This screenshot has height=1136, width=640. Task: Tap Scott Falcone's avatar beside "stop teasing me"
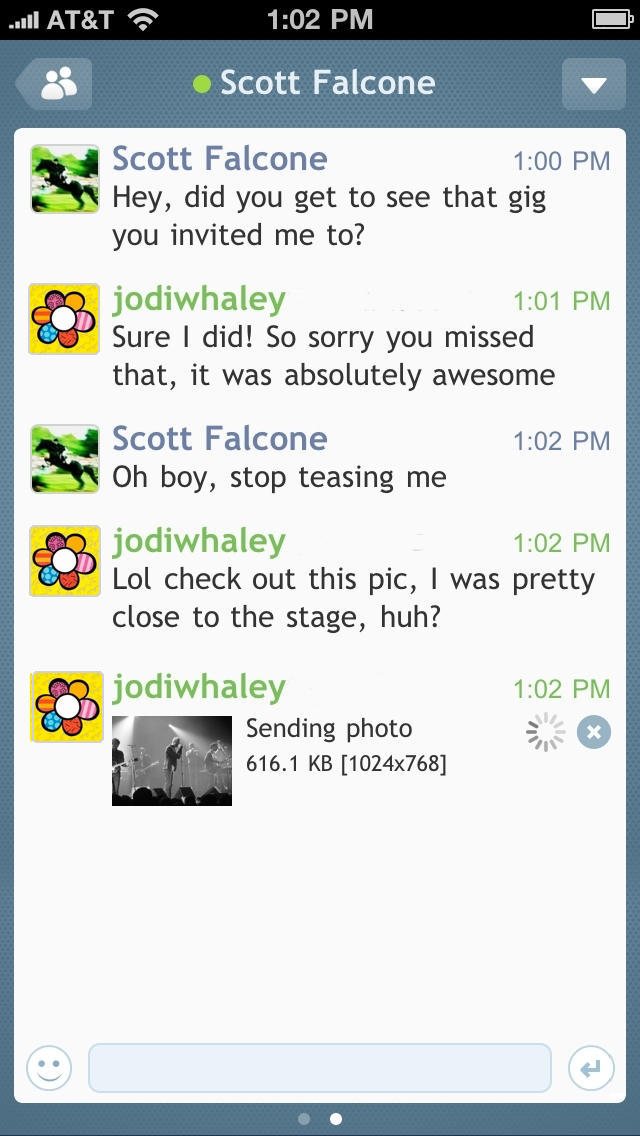tap(65, 459)
